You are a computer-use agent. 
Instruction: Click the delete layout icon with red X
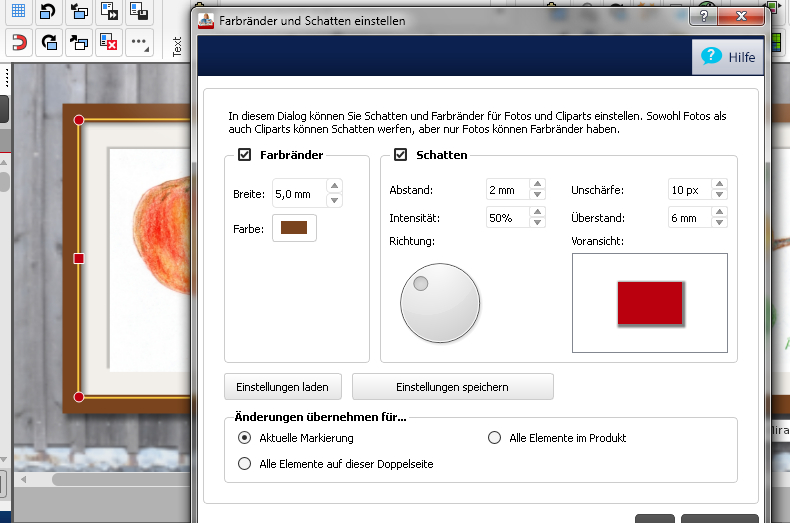pyautogui.click(x=108, y=42)
